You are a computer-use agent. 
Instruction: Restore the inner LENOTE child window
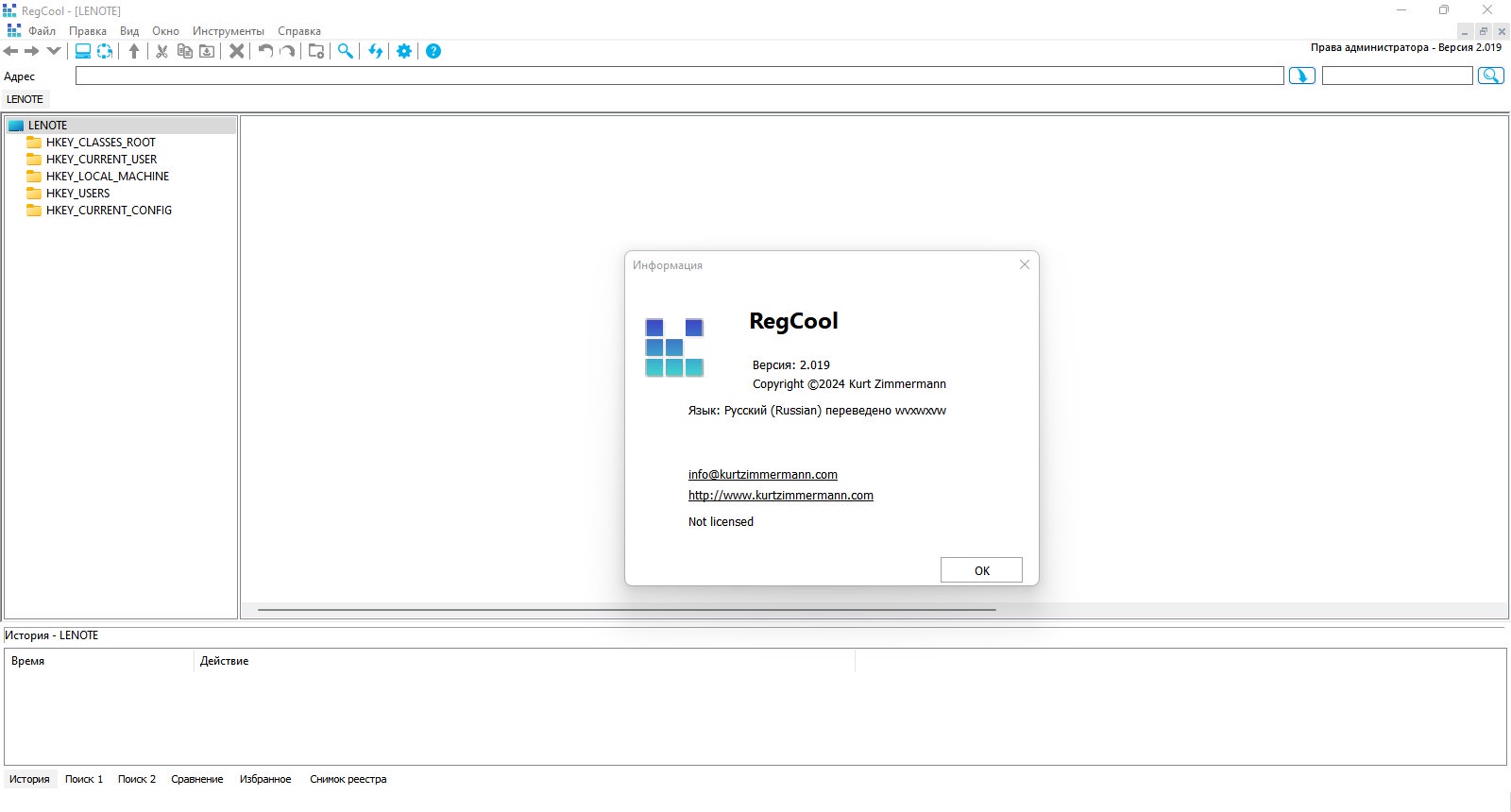(1484, 31)
